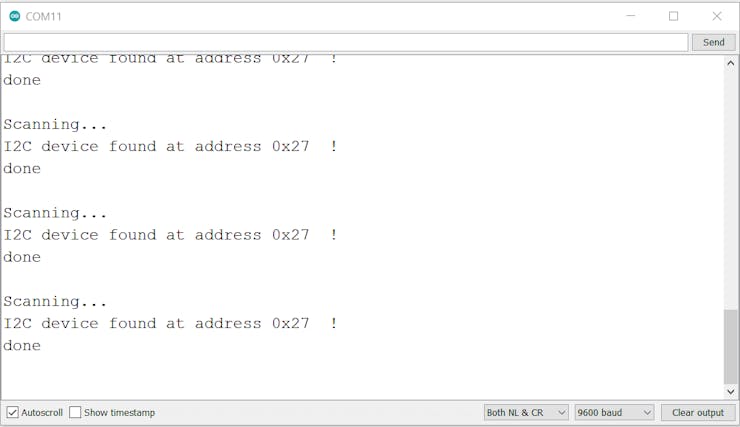Disable the Autoscroll checkbox
This screenshot has height=427, width=740.
(x=13, y=412)
